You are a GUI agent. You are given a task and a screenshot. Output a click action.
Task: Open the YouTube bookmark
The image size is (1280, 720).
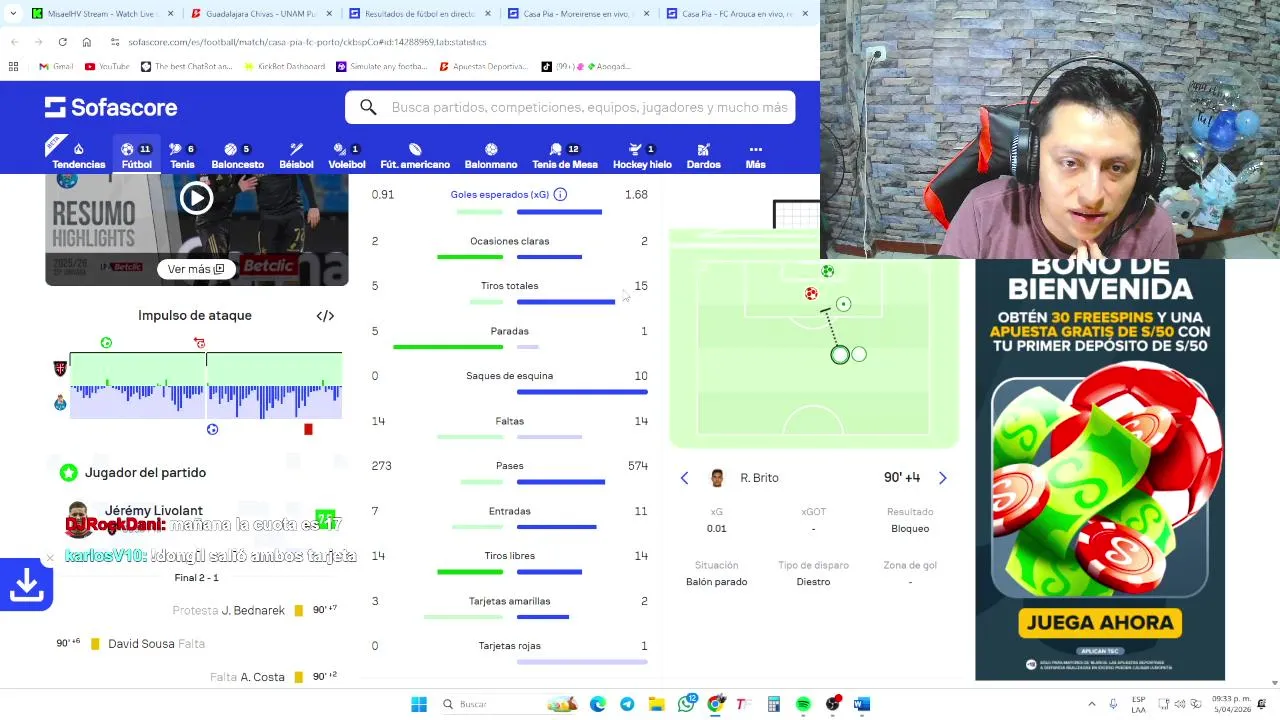(108, 66)
